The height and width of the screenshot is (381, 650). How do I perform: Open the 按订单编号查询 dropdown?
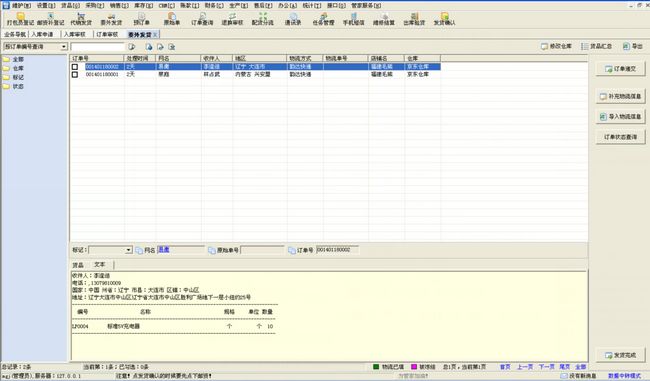(x=64, y=47)
